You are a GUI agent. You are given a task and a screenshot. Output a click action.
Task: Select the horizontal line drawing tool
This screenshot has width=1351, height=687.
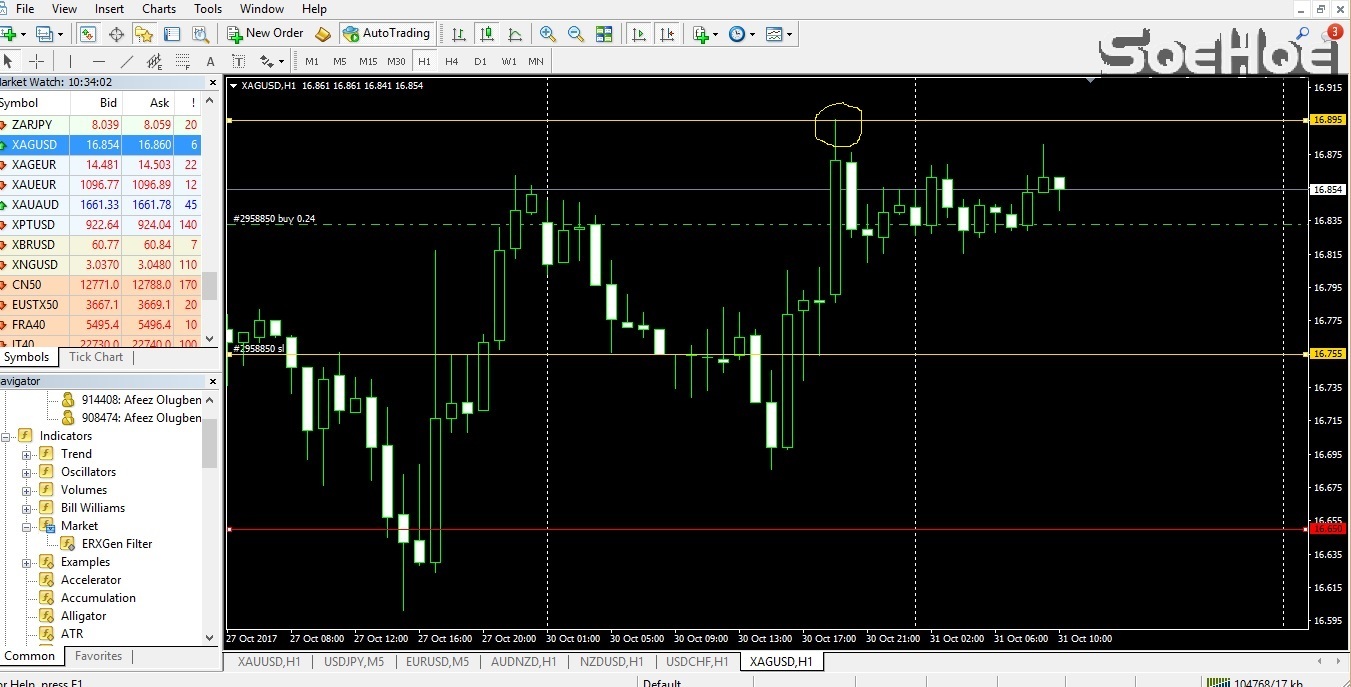click(x=98, y=62)
